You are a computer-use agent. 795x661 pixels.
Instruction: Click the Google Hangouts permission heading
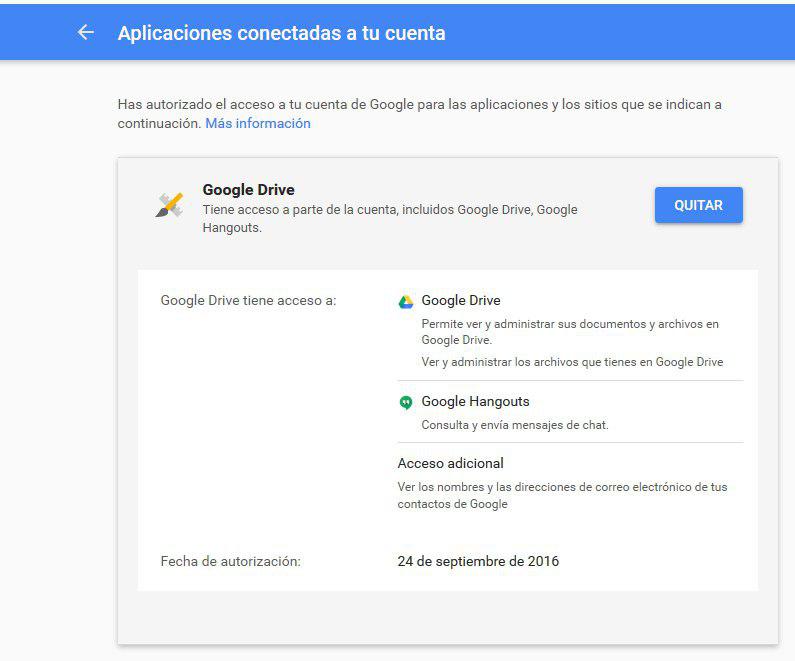(475, 401)
